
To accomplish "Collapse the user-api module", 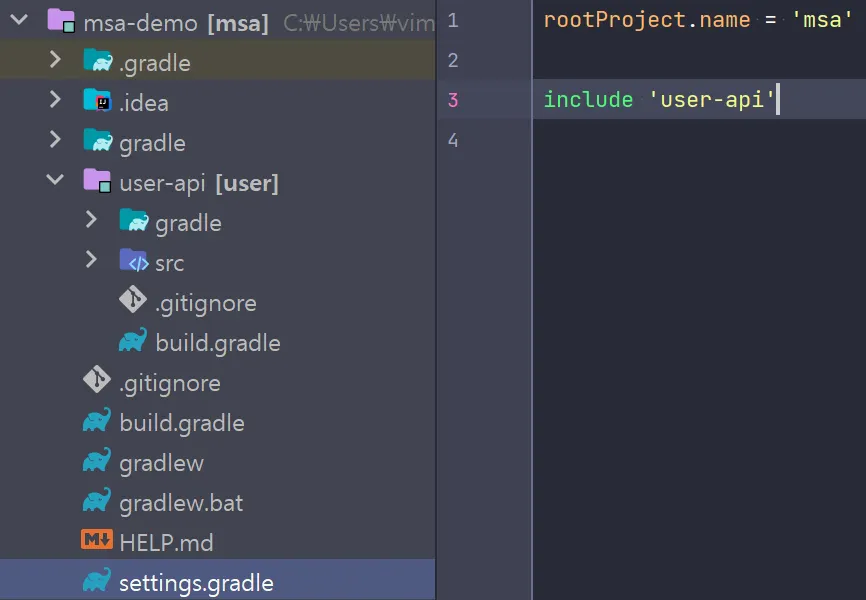I will (56, 182).
